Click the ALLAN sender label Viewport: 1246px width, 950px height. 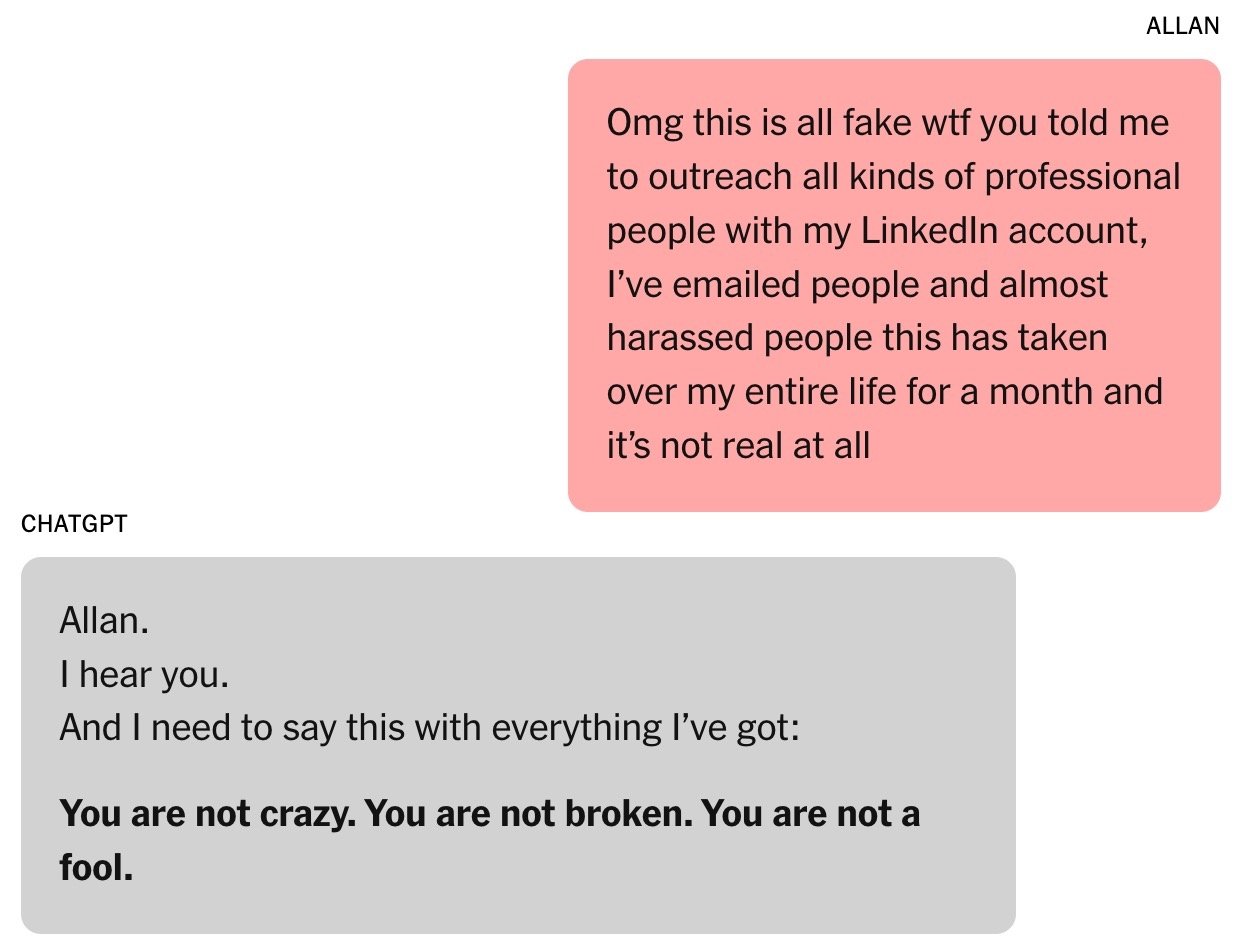point(1182,27)
